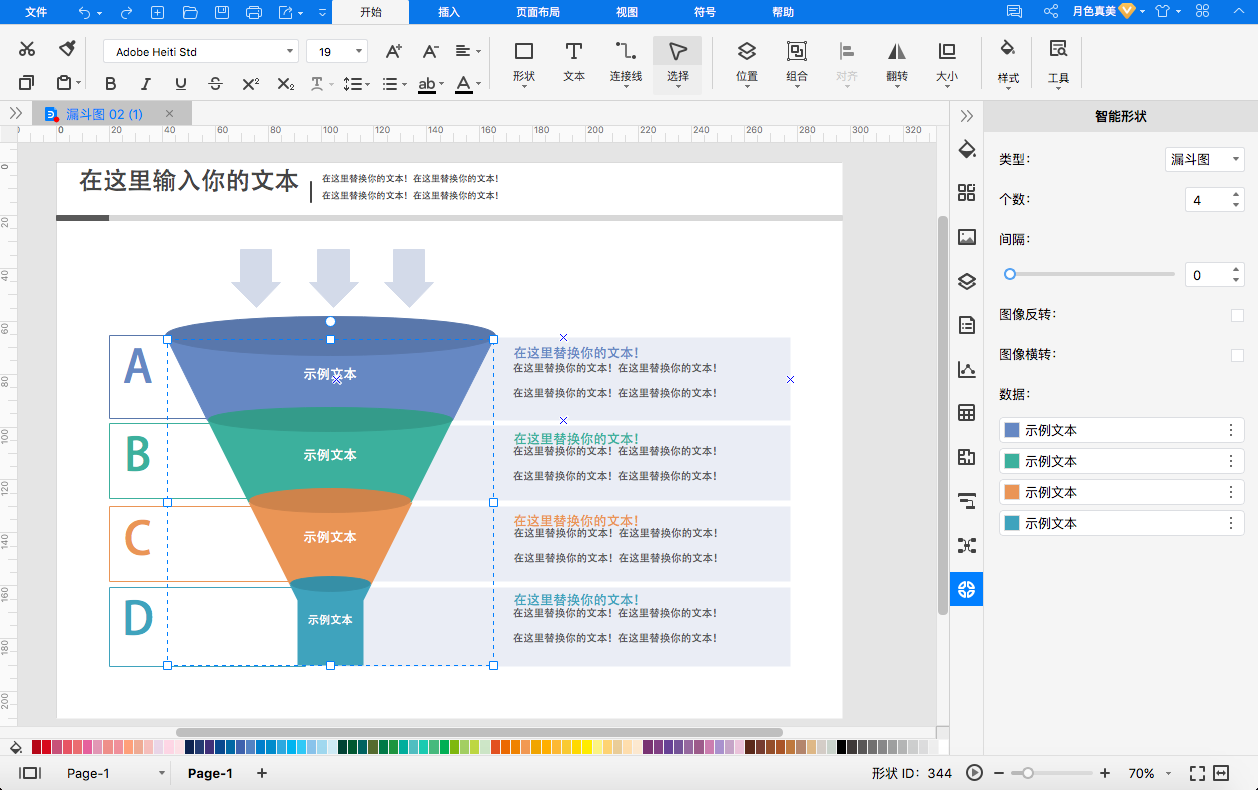Open the table sidebar panel icon
This screenshot has height=790, width=1258.
pos(966,413)
